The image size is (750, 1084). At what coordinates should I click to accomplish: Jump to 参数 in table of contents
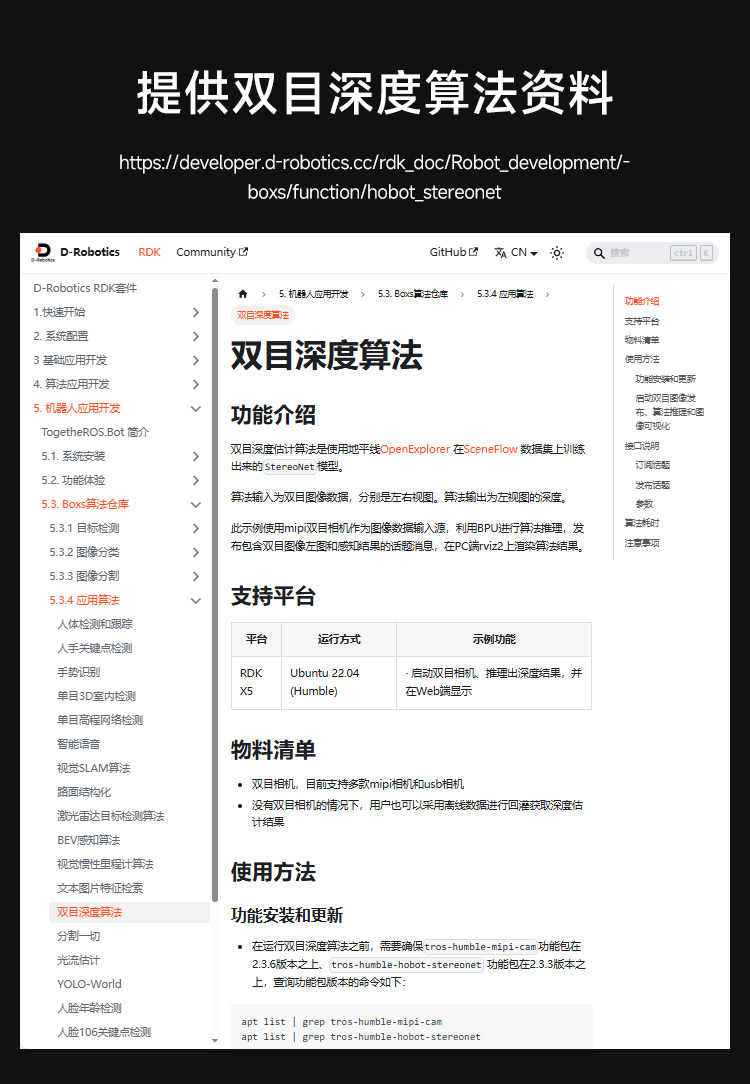pos(644,504)
